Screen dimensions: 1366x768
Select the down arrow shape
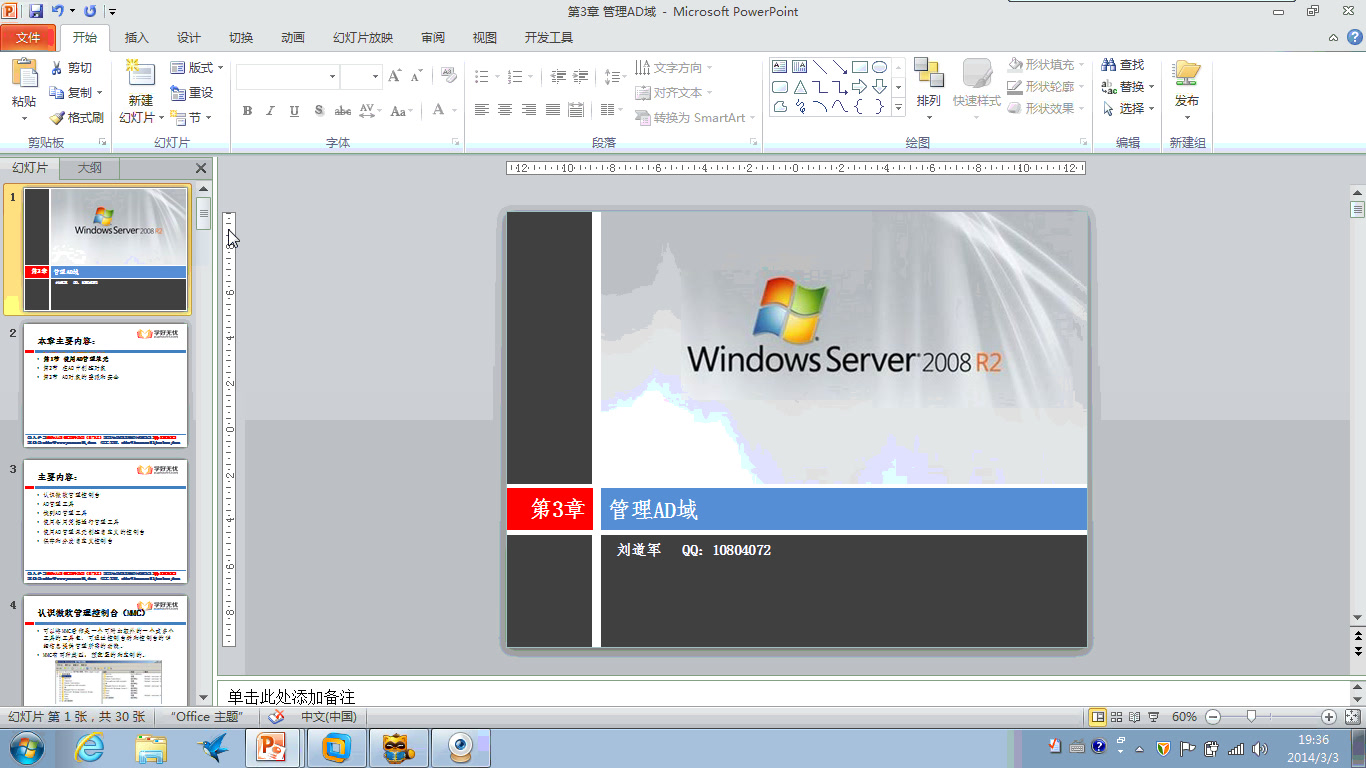click(x=879, y=87)
